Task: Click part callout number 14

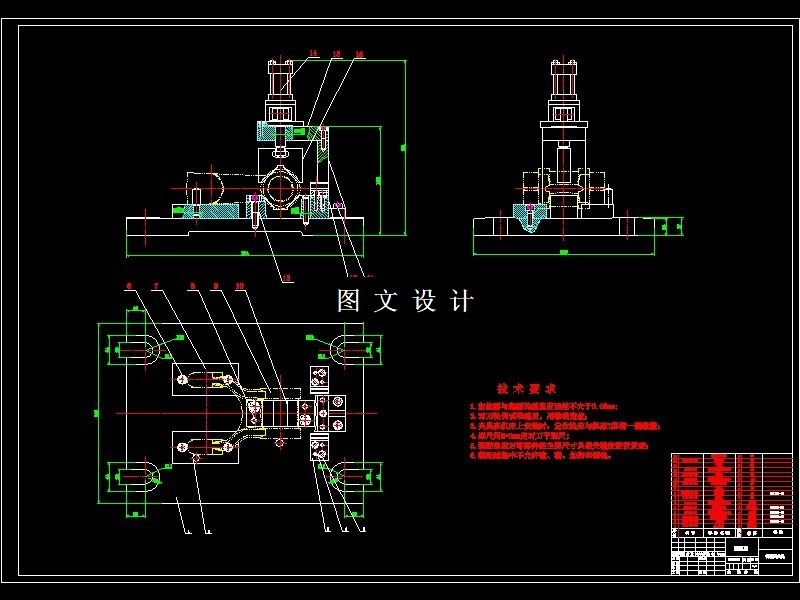Action: point(313,53)
